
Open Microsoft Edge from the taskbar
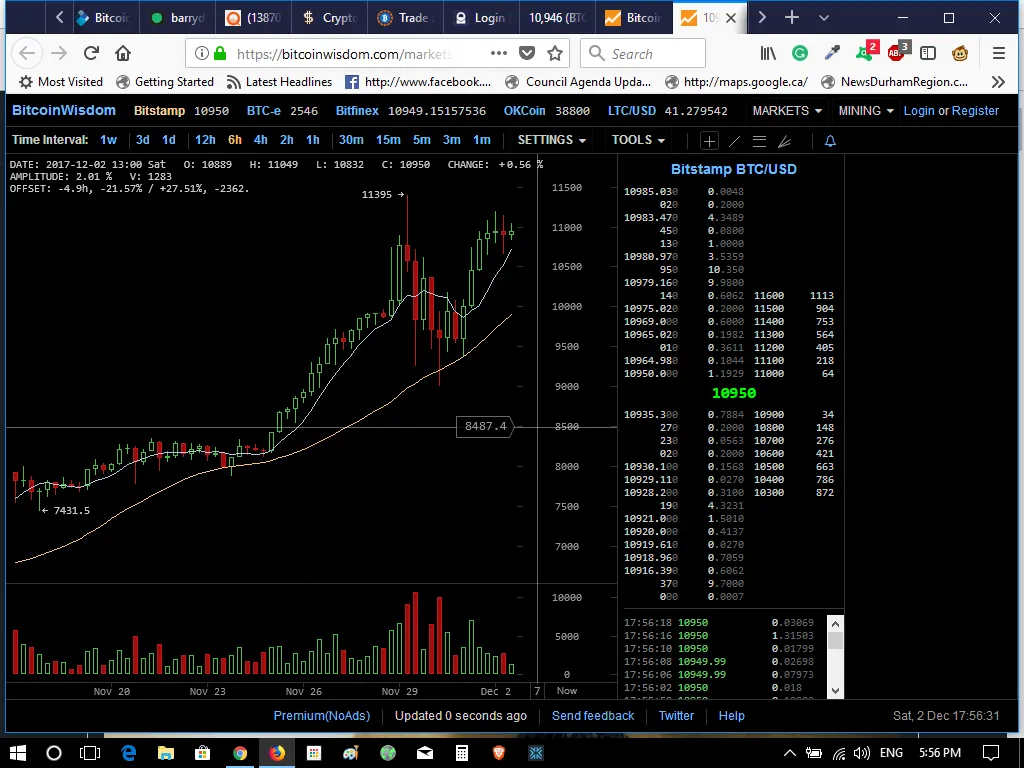(128, 753)
